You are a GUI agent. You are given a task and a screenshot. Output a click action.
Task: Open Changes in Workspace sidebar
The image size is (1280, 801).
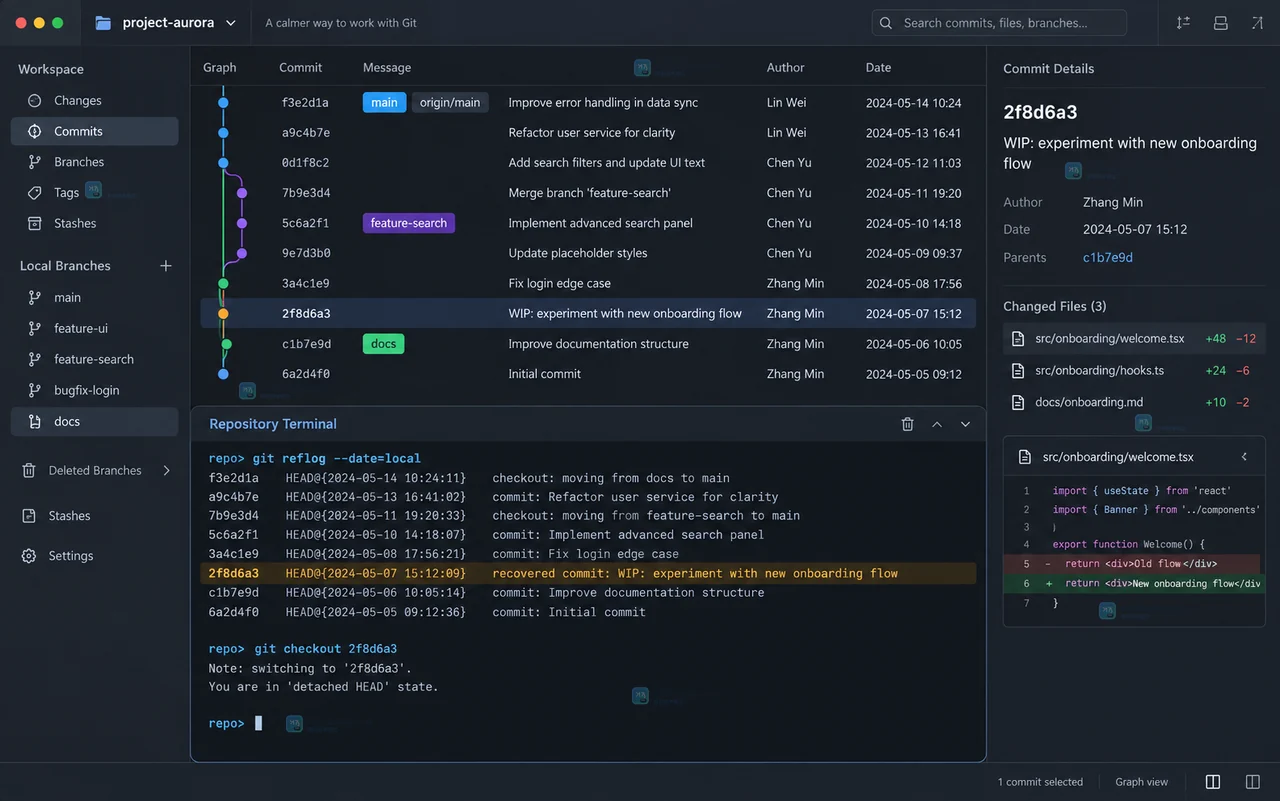point(95,100)
